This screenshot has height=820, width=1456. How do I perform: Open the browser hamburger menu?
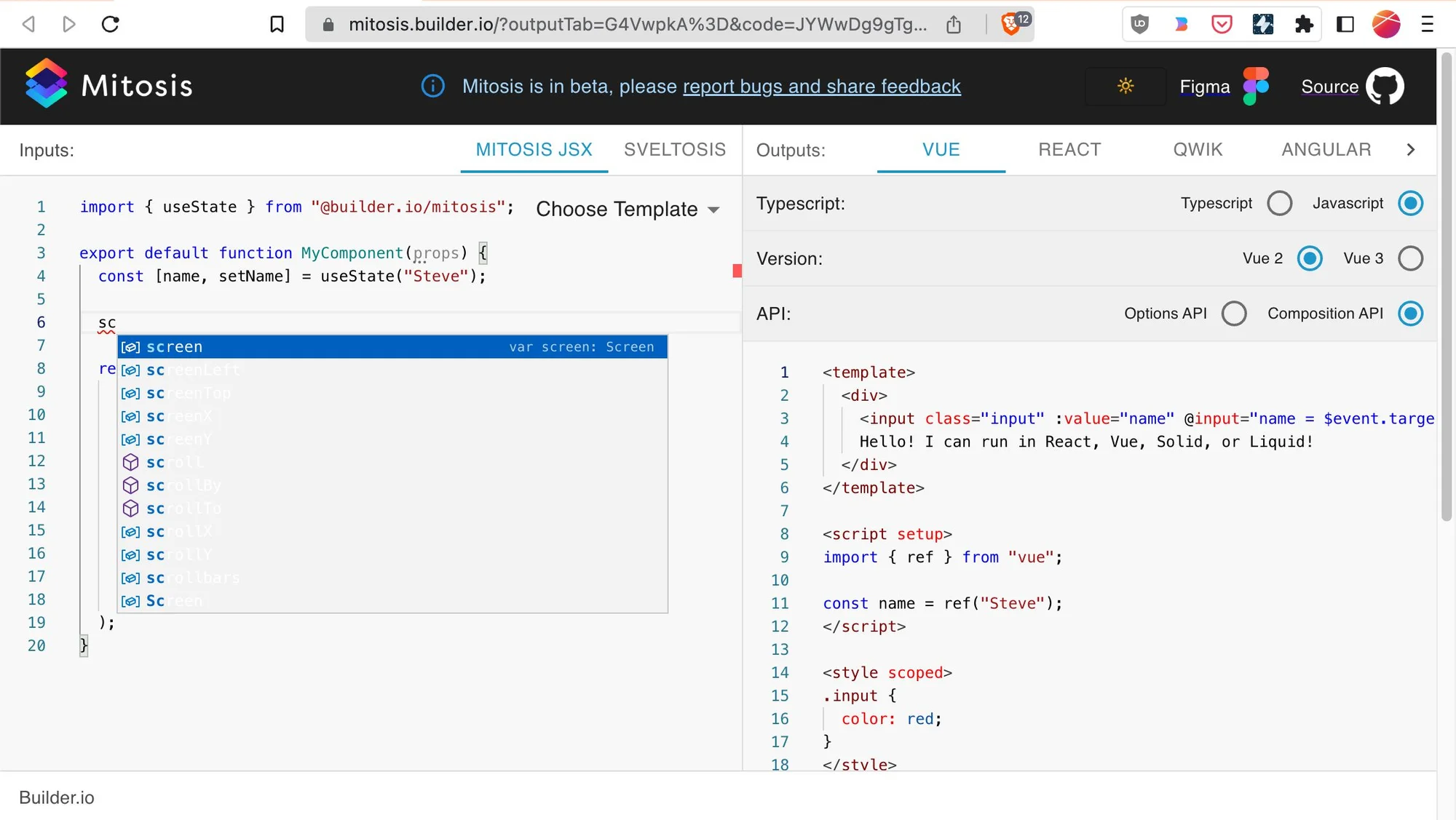click(1428, 25)
